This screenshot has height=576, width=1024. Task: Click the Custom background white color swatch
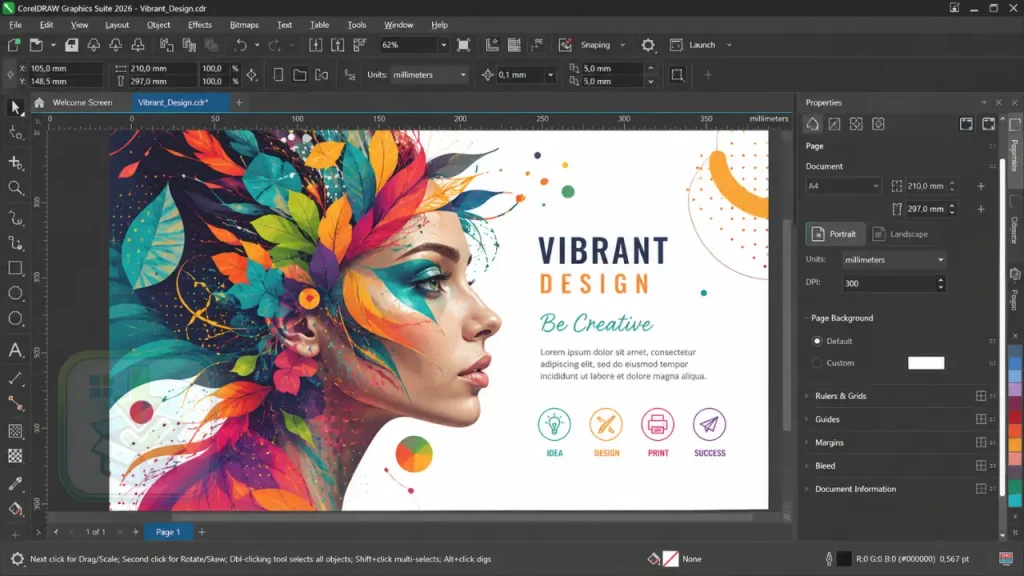pyautogui.click(x=926, y=363)
